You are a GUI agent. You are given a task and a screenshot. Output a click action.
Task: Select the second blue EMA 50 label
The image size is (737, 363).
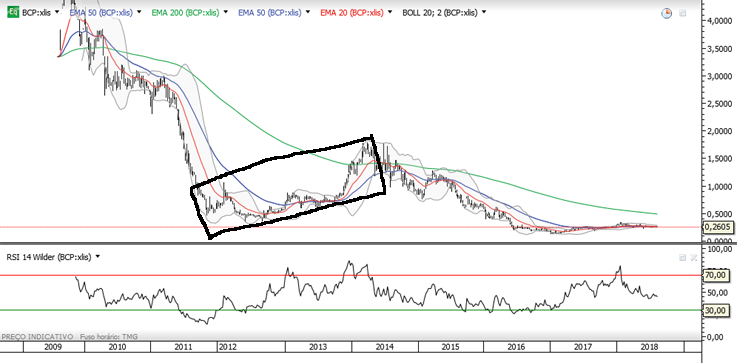tap(269, 13)
